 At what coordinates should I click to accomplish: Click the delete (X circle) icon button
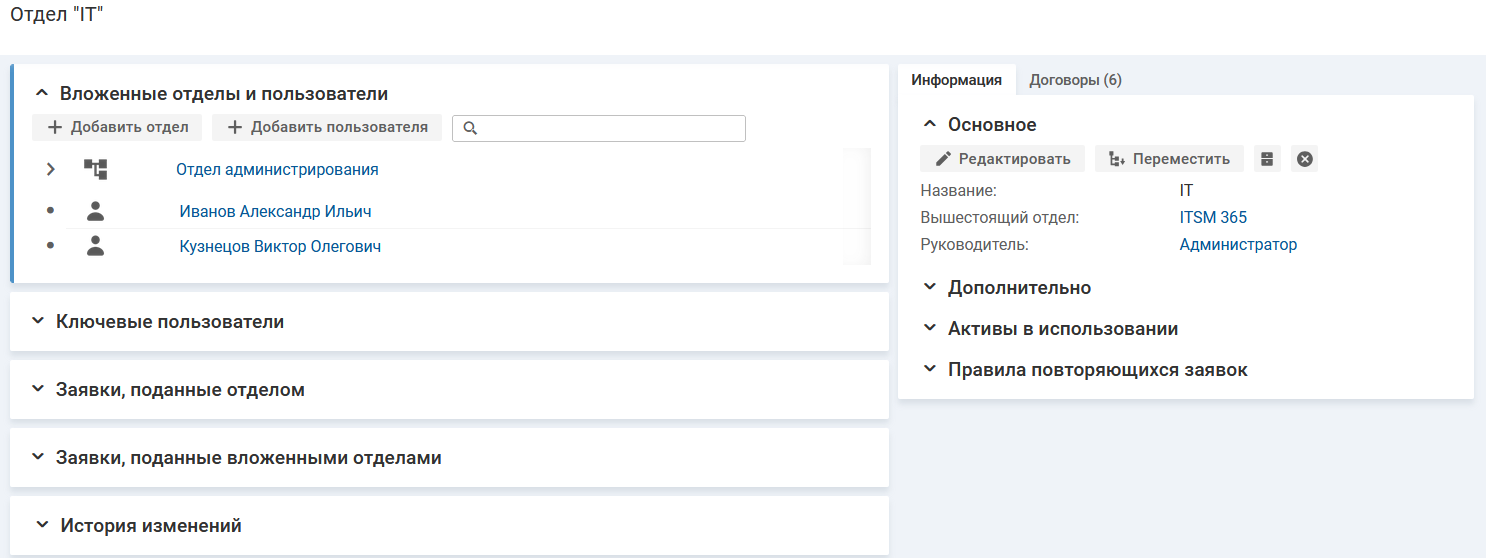point(1304,159)
